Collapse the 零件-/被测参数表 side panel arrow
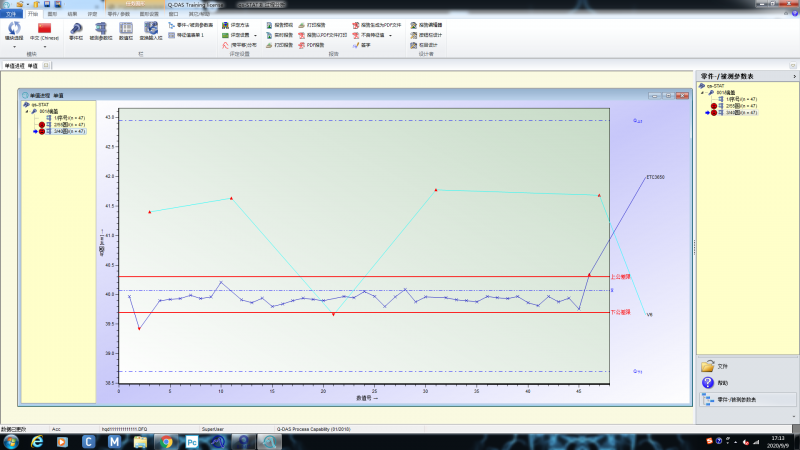Image resolution: width=800 pixels, height=450 pixels. coord(794,77)
